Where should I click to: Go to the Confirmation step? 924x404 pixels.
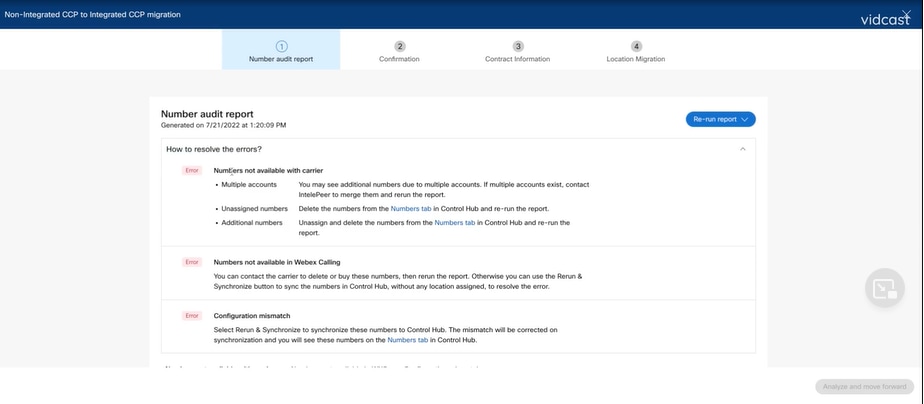click(399, 49)
